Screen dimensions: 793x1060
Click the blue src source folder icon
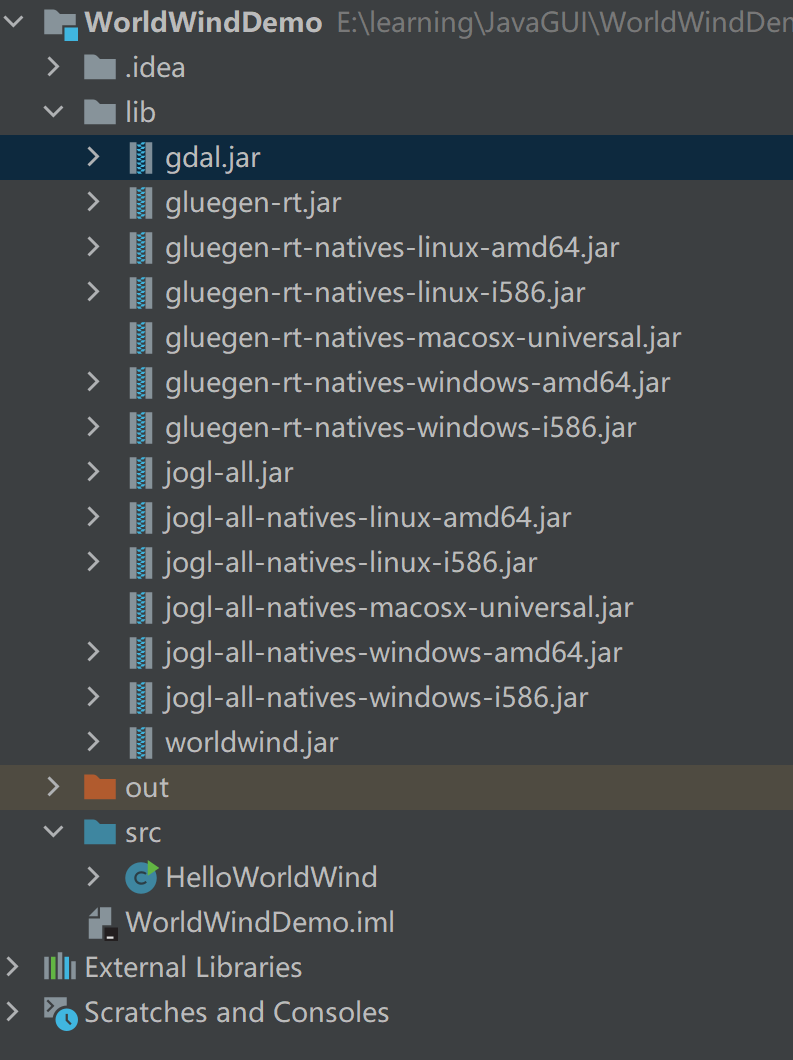[x=100, y=832]
